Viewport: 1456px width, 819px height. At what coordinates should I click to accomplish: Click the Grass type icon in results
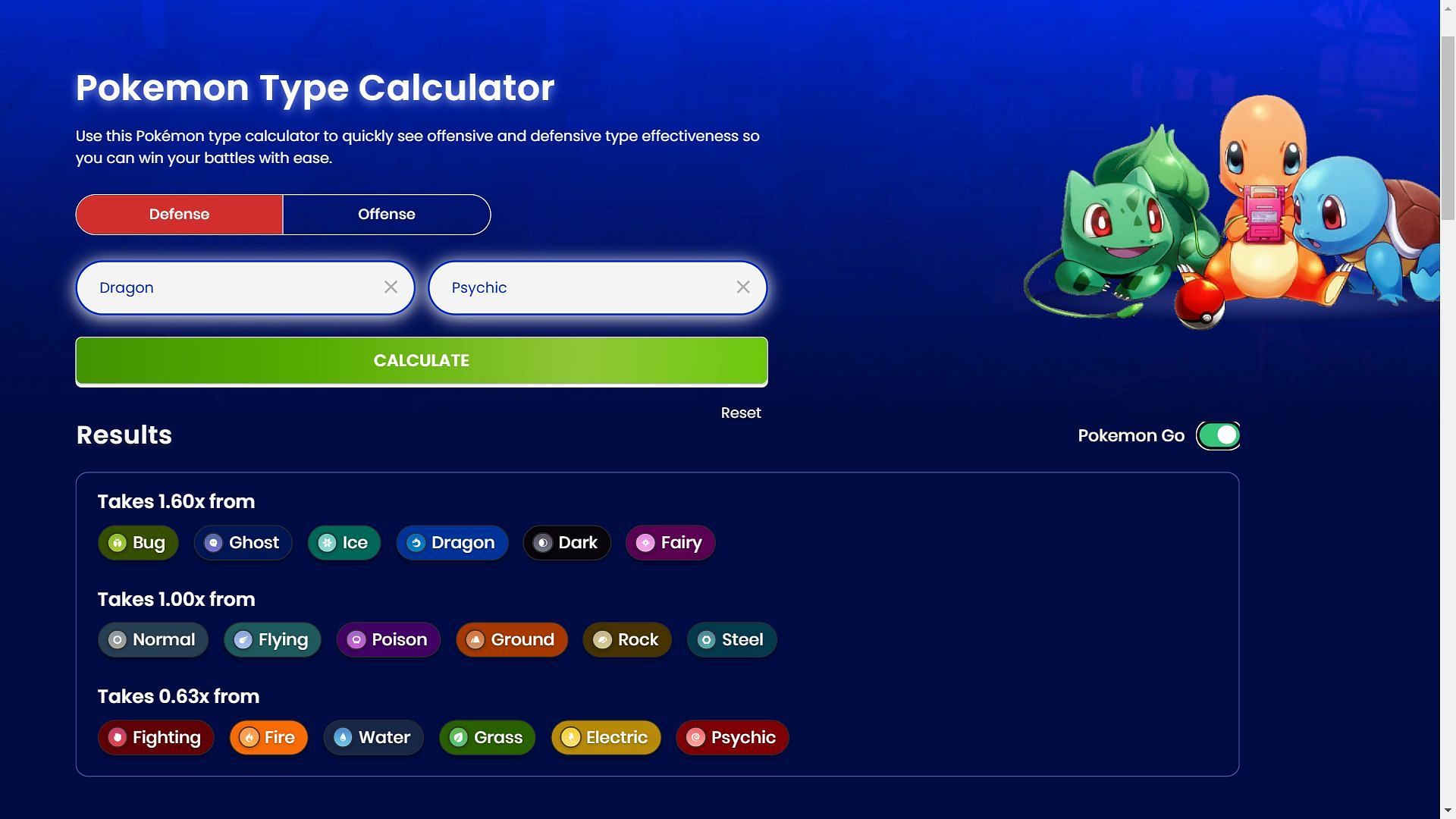coord(458,737)
